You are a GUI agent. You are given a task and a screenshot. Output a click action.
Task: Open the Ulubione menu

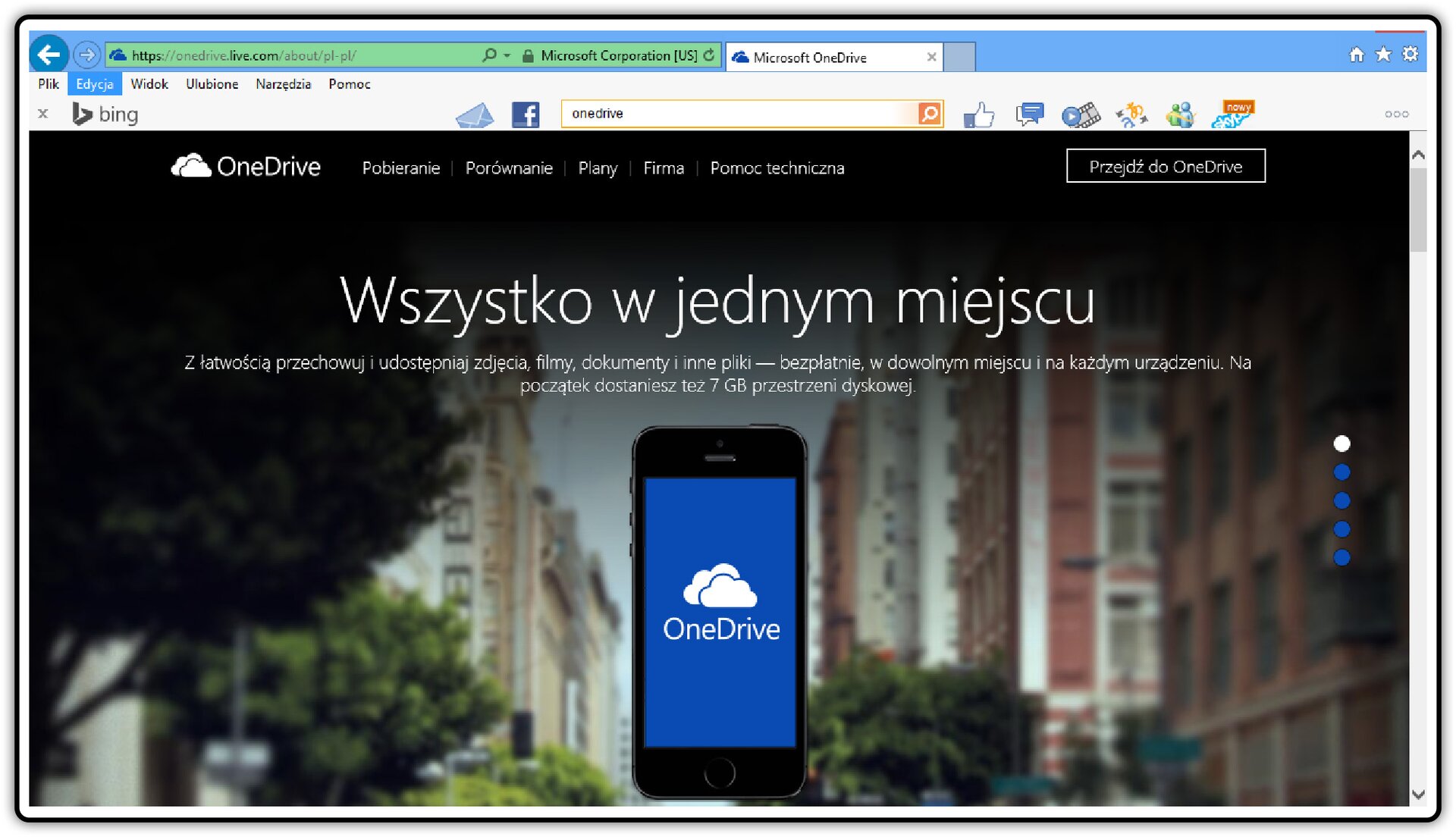(x=212, y=84)
